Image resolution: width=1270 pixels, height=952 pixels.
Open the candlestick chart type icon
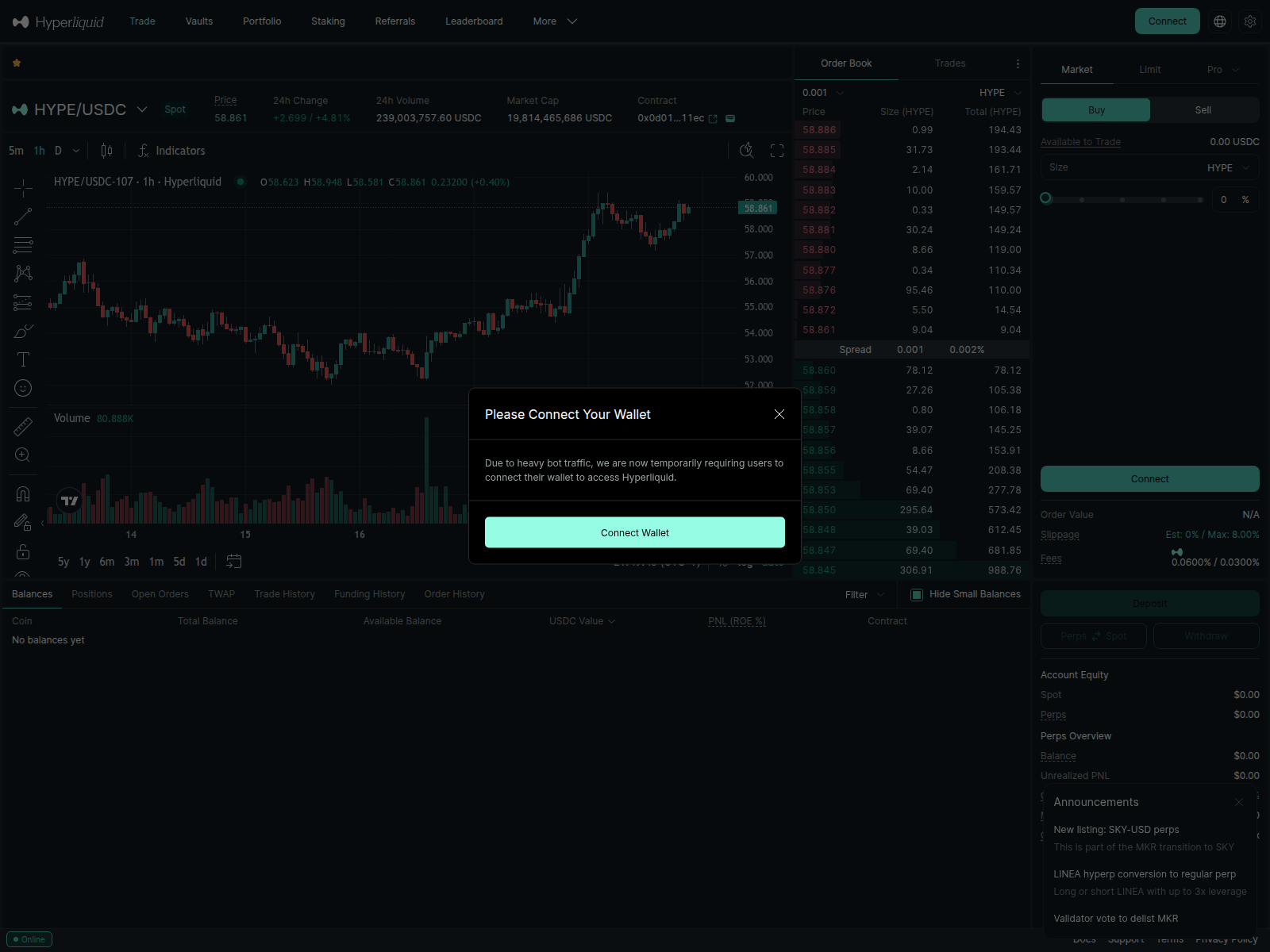(107, 151)
